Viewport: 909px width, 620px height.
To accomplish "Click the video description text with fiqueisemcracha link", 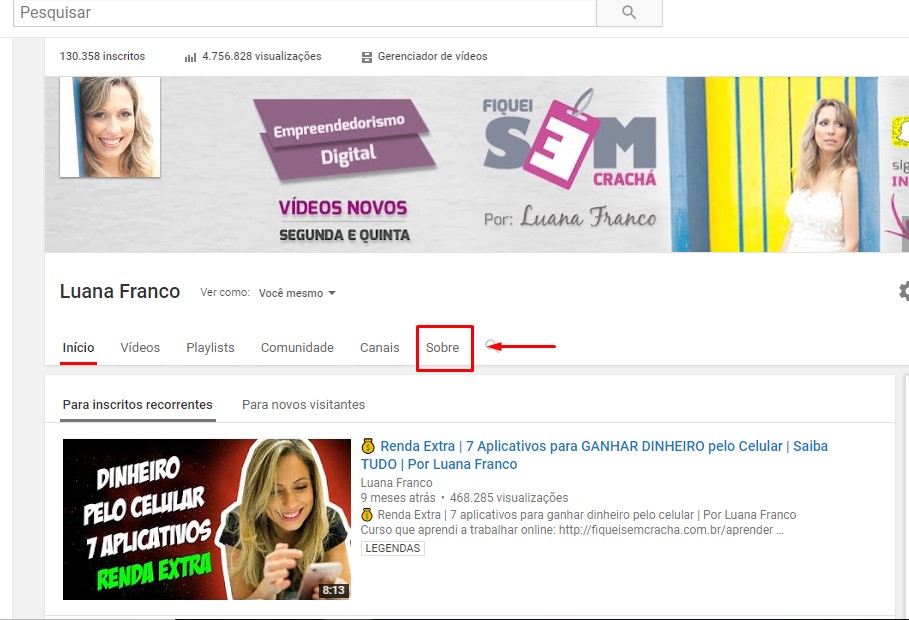I will (x=572, y=530).
